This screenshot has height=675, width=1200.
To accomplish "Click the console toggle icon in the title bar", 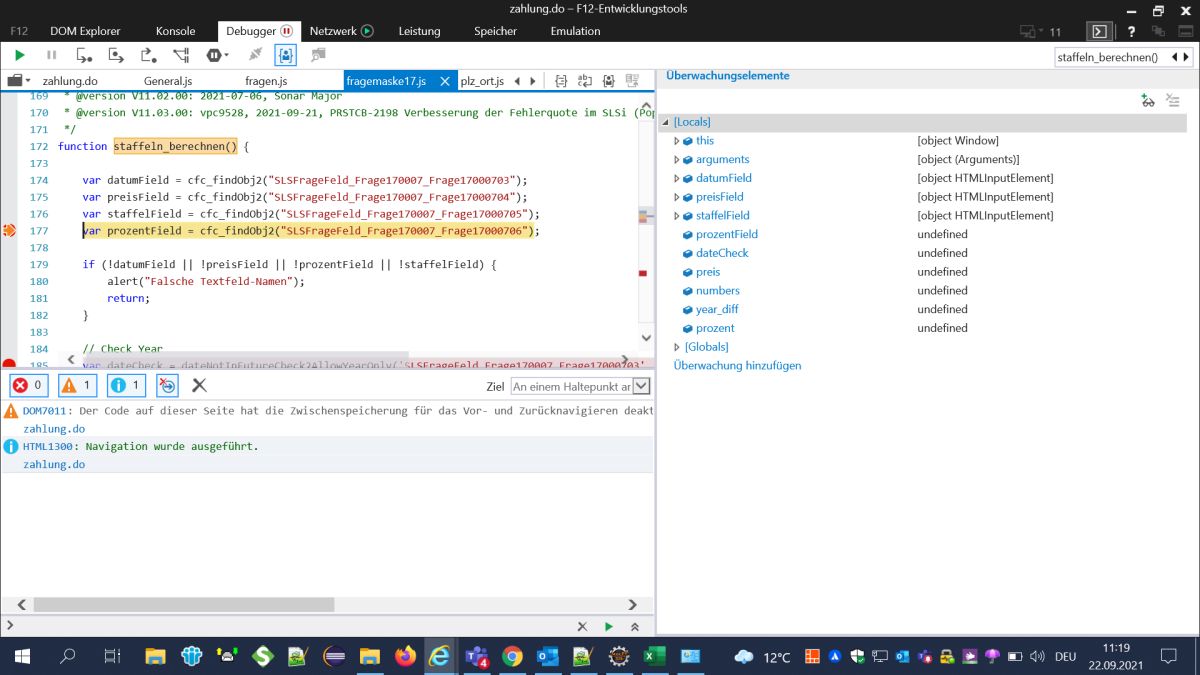I will tap(1099, 31).
